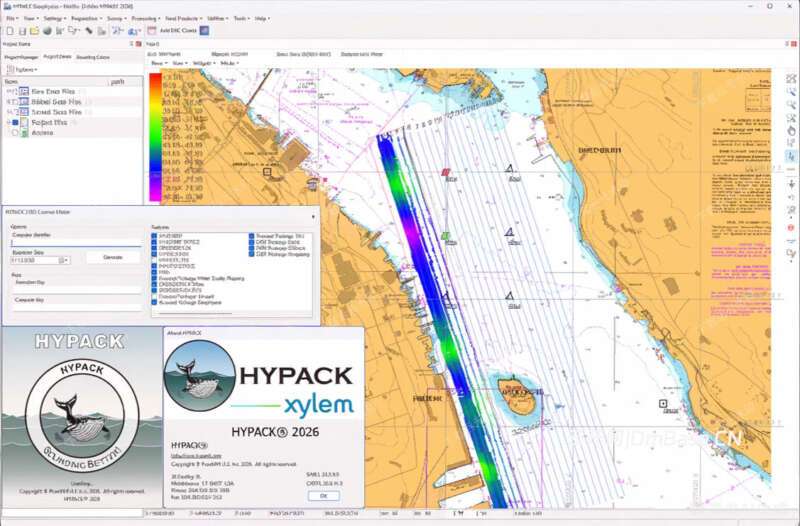Click zoom extents icon atop map side toolbar

pos(791,79)
